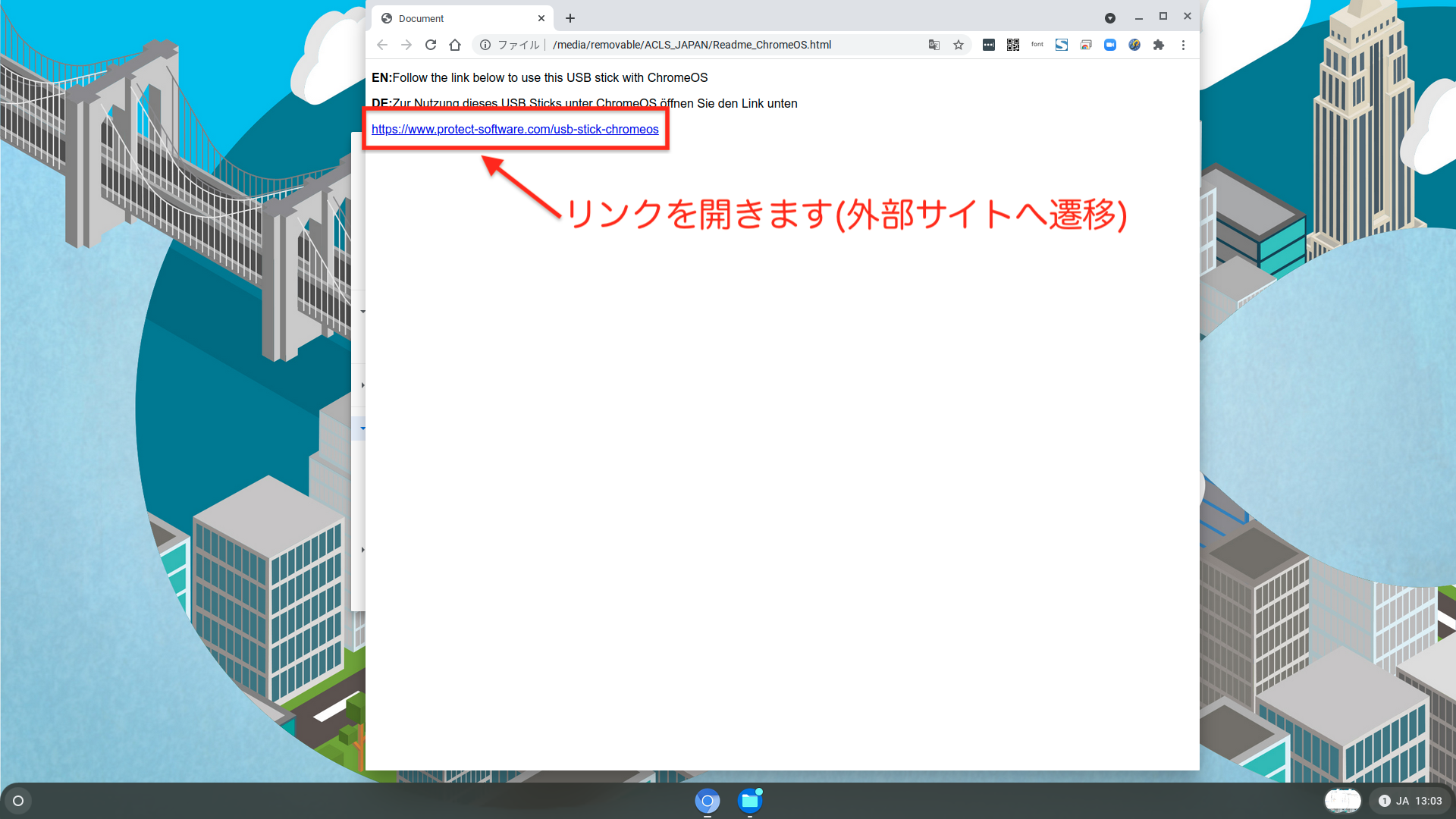Open the protect-software.com USB stick link

click(514, 129)
